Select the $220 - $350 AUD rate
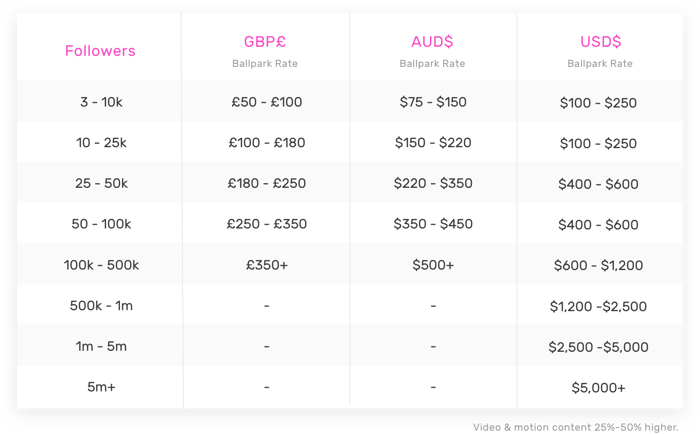This screenshot has height=434, width=700. coord(433,184)
